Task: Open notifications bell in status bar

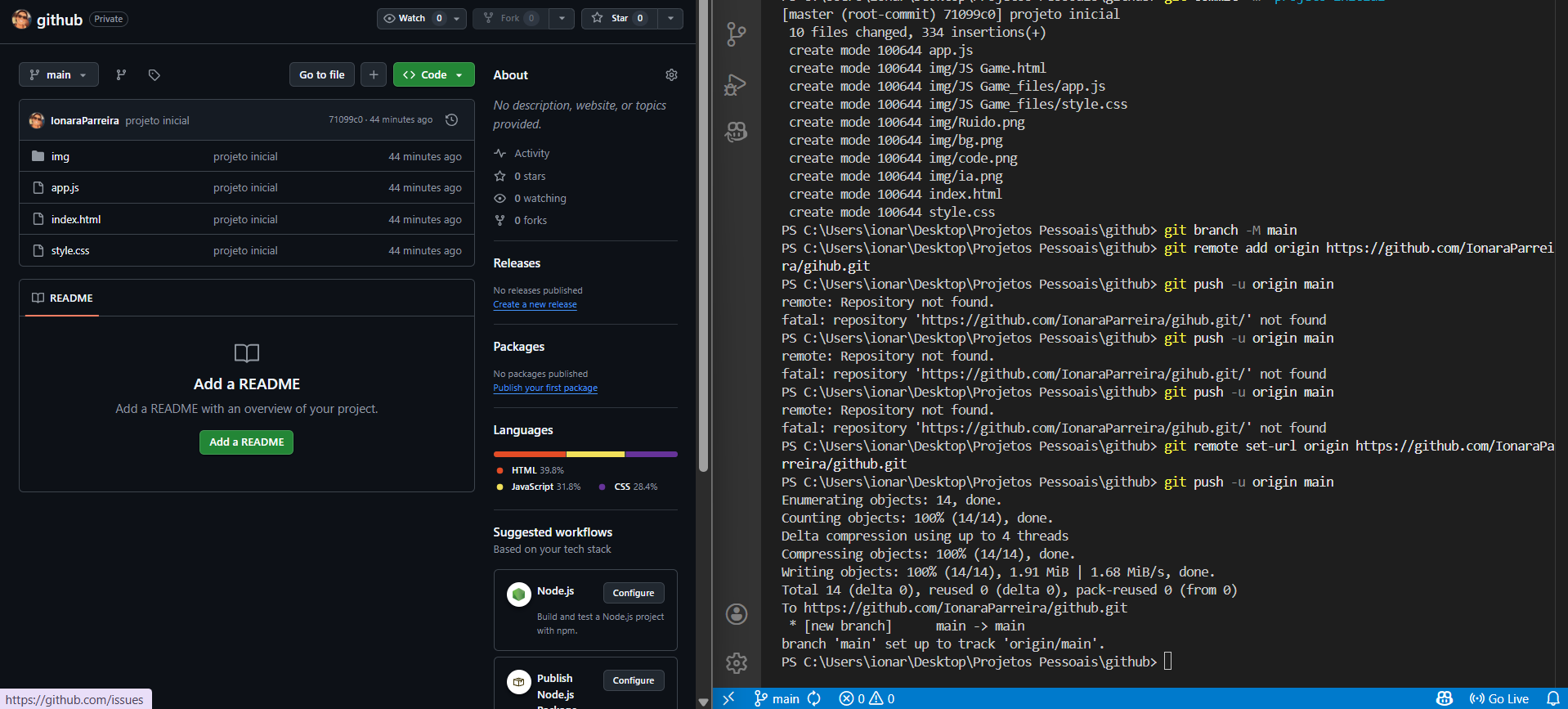Action: click(1553, 698)
